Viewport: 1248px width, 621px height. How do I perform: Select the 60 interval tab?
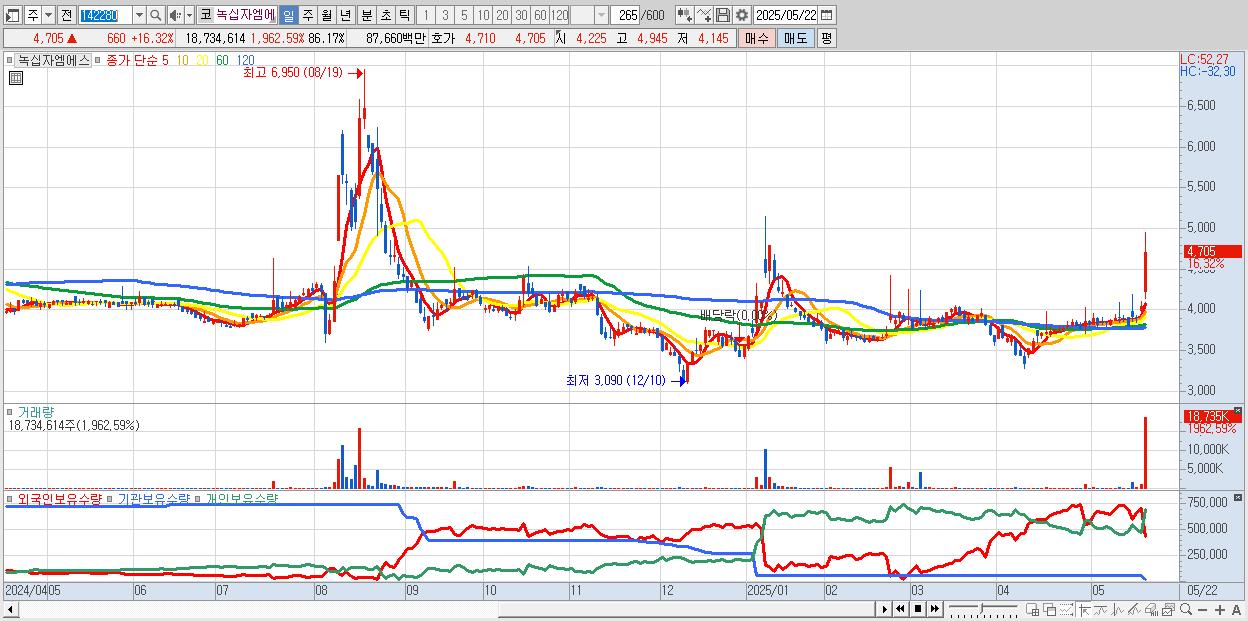[540, 15]
